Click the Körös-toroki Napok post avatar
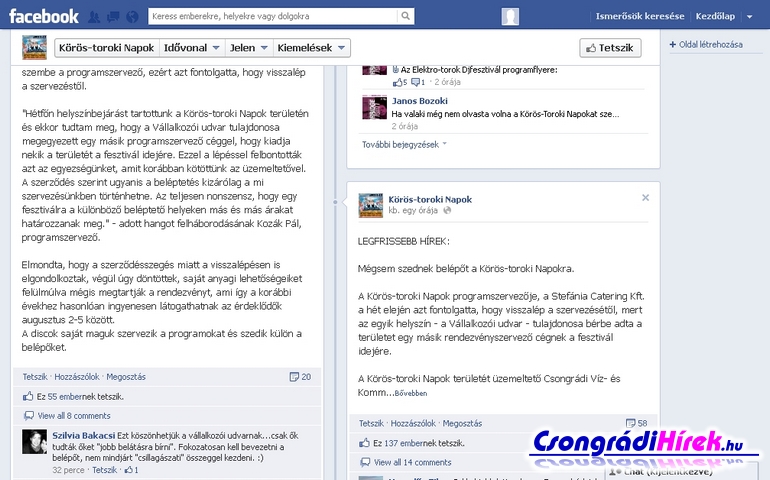Viewport: 770px width, 480px height. [x=371, y=205]
